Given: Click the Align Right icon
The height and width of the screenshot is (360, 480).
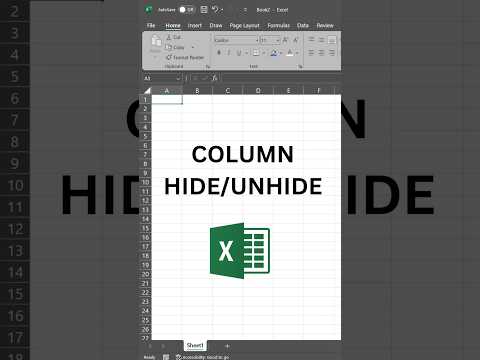Looking at the screenshot, I should point(332,53).
